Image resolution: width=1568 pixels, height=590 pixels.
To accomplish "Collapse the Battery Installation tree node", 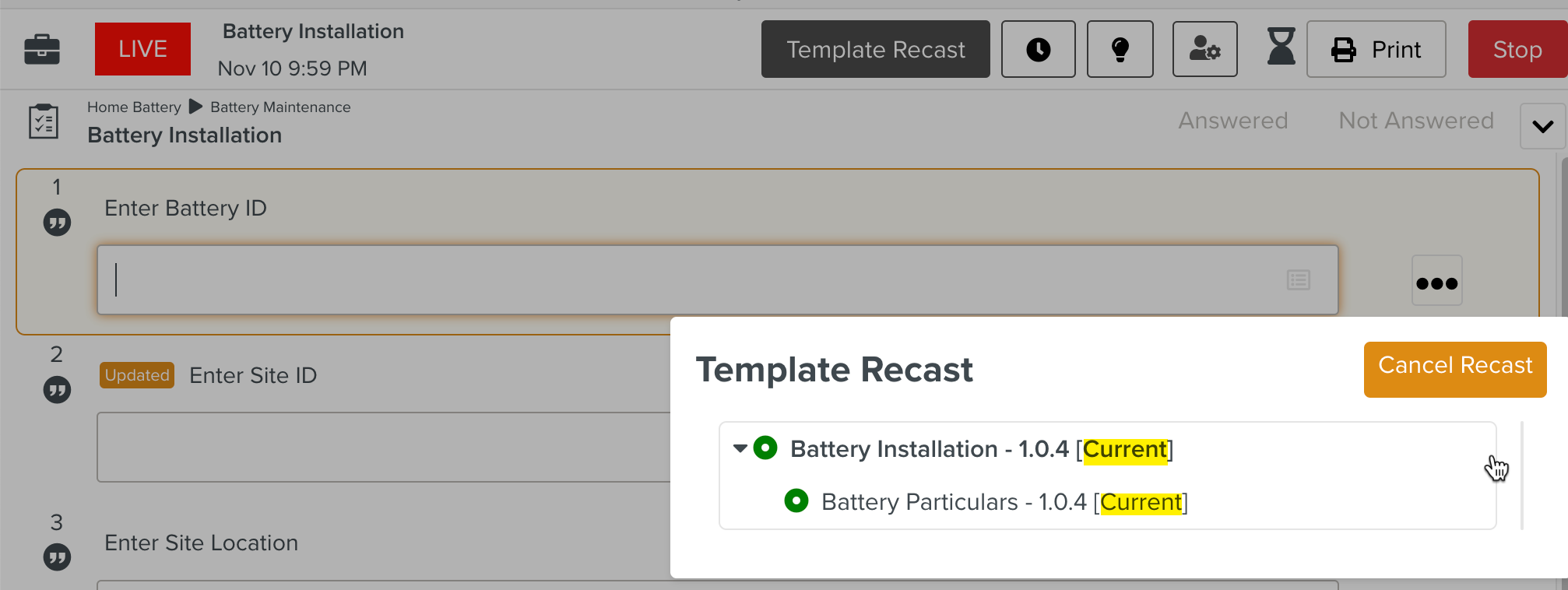I will point(740,448).
